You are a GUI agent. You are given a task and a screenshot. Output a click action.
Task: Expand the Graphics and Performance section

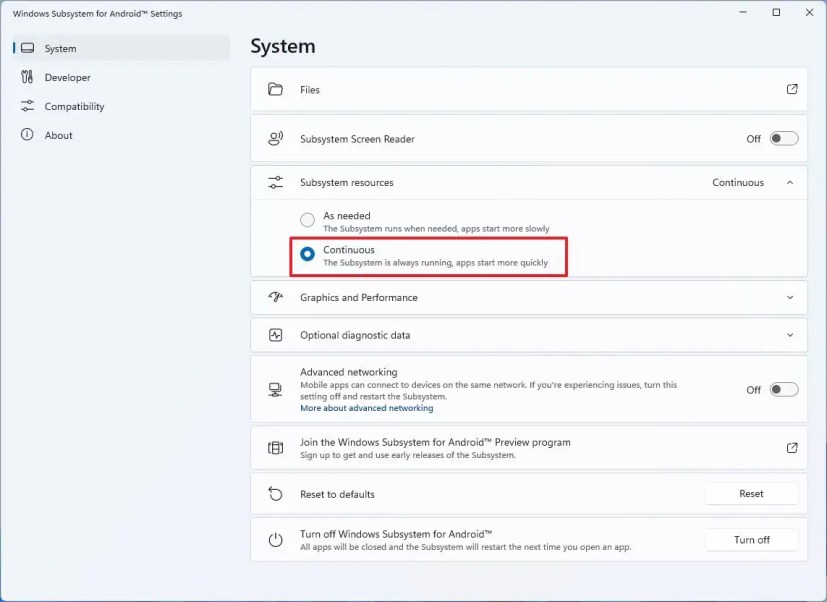tap(789, 297)
